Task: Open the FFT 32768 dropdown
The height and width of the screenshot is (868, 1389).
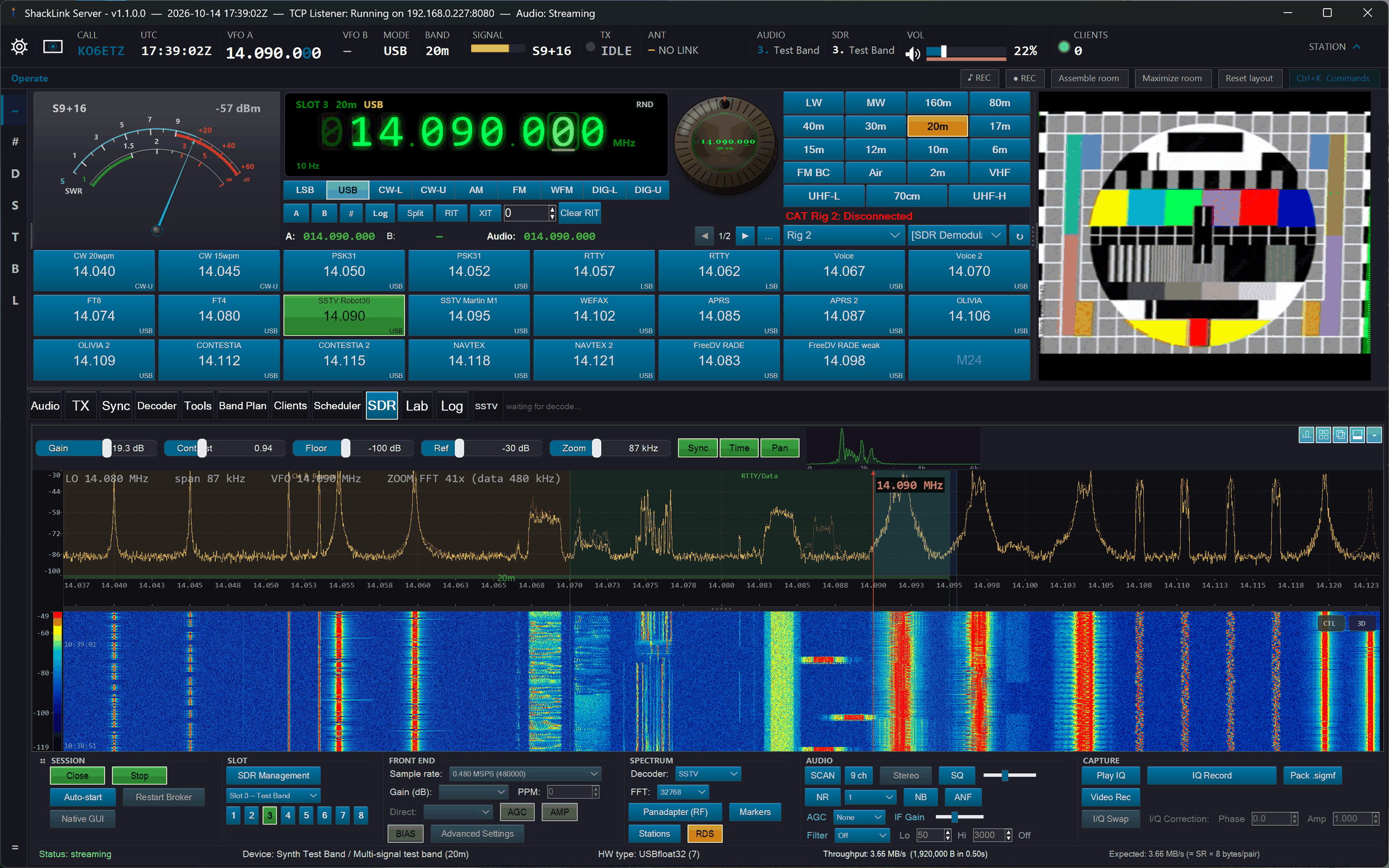Action: point(683,792)
